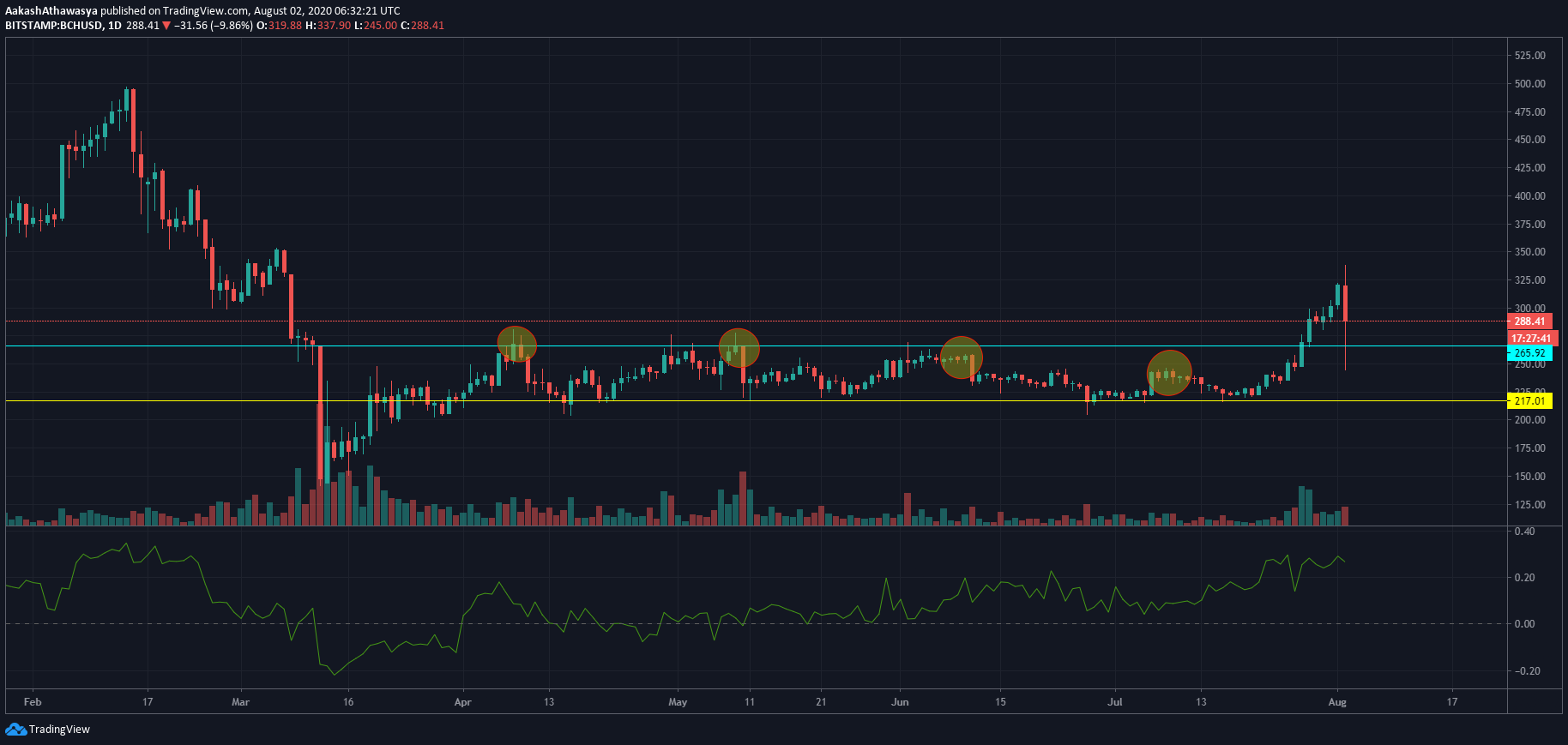Click the circled candles in early April
The height and width of the screenshot is (745, 1568).
point(517,345)
